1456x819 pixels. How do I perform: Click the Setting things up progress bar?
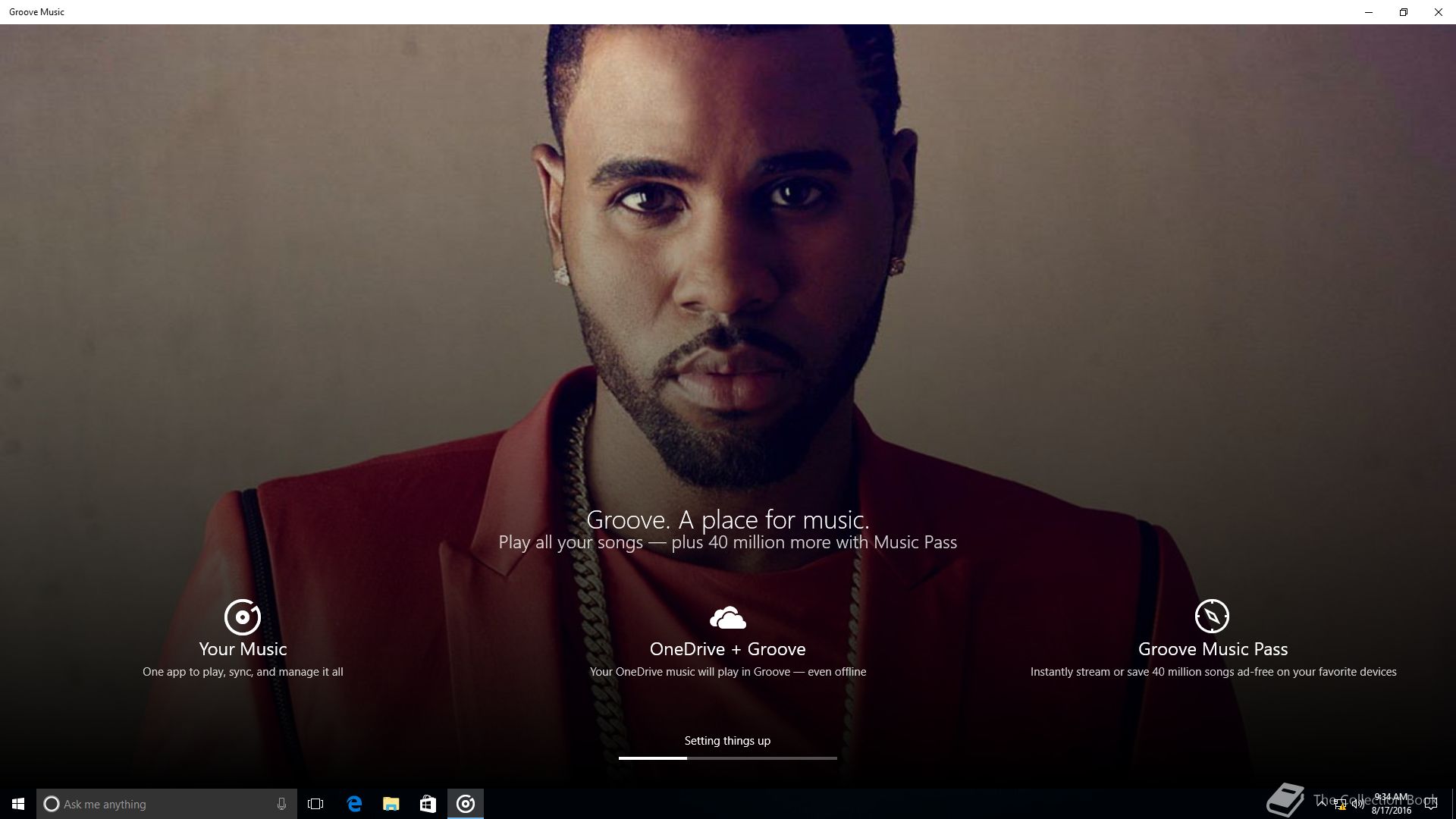(728, 758)
